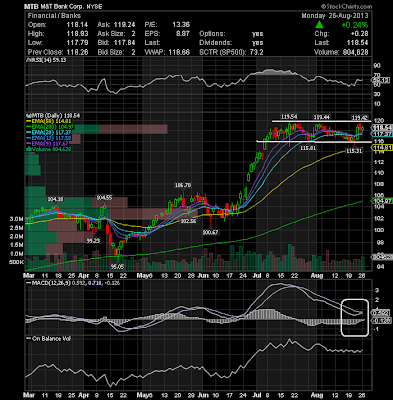
Task: Click the StockCharts.com watermark link
Action: coord(346,6)
